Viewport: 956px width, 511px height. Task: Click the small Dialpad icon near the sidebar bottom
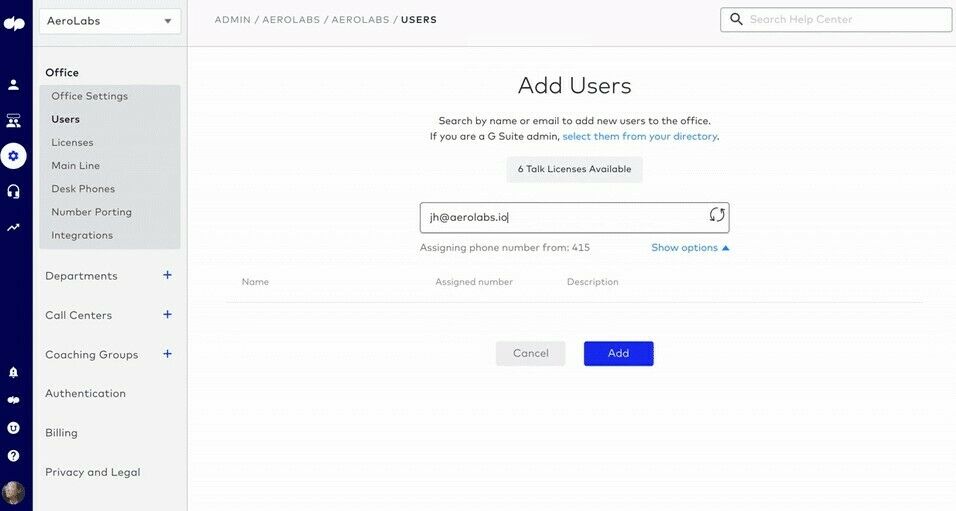pos(13,400)
